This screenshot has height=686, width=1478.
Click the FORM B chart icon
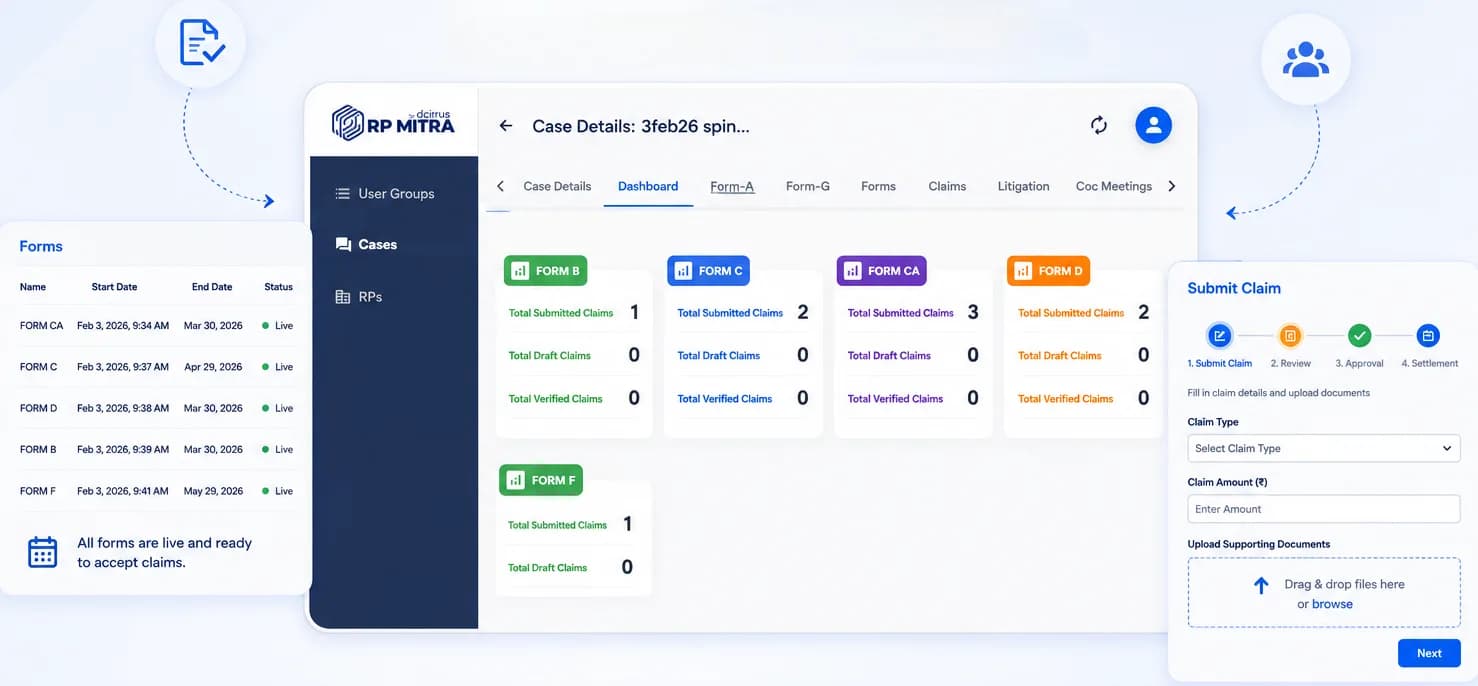pyautogui.click(x=520, y=271)
